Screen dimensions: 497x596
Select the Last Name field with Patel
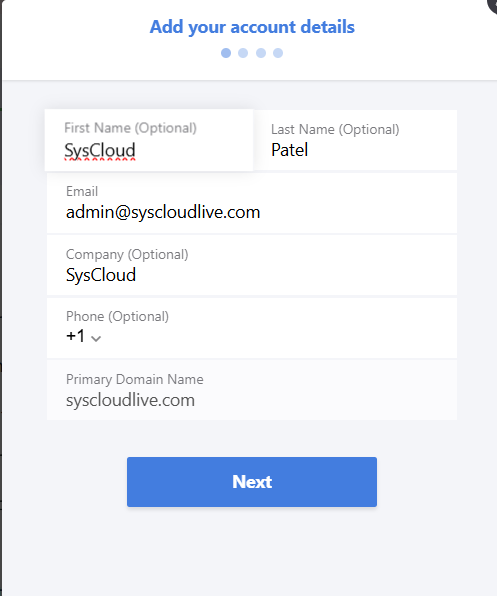pyautogui.click(x=355, y=140)
